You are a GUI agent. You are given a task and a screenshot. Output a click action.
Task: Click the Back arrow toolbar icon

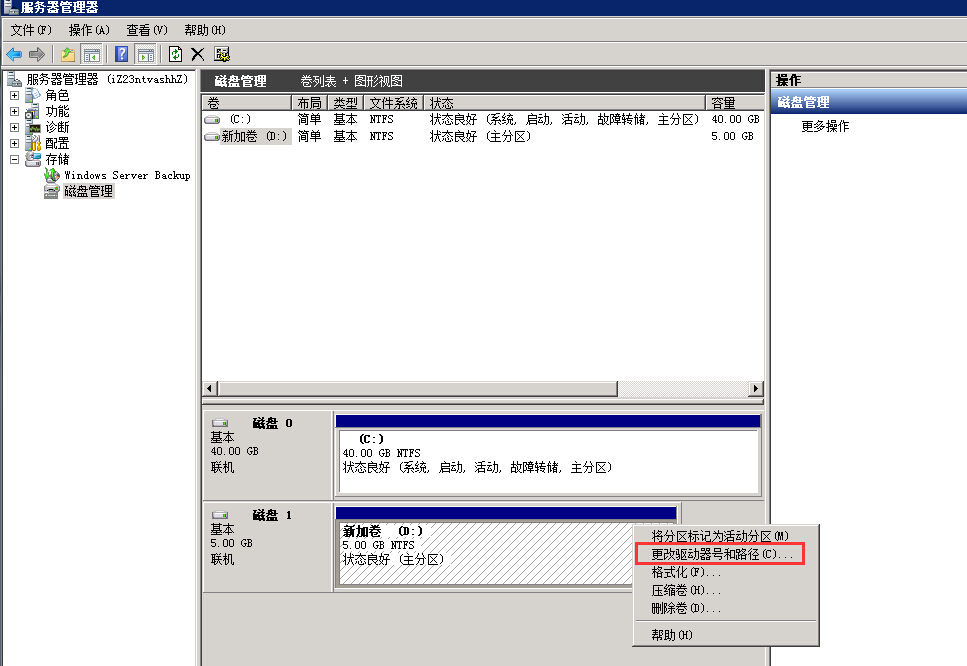click(x=14, y=54)
